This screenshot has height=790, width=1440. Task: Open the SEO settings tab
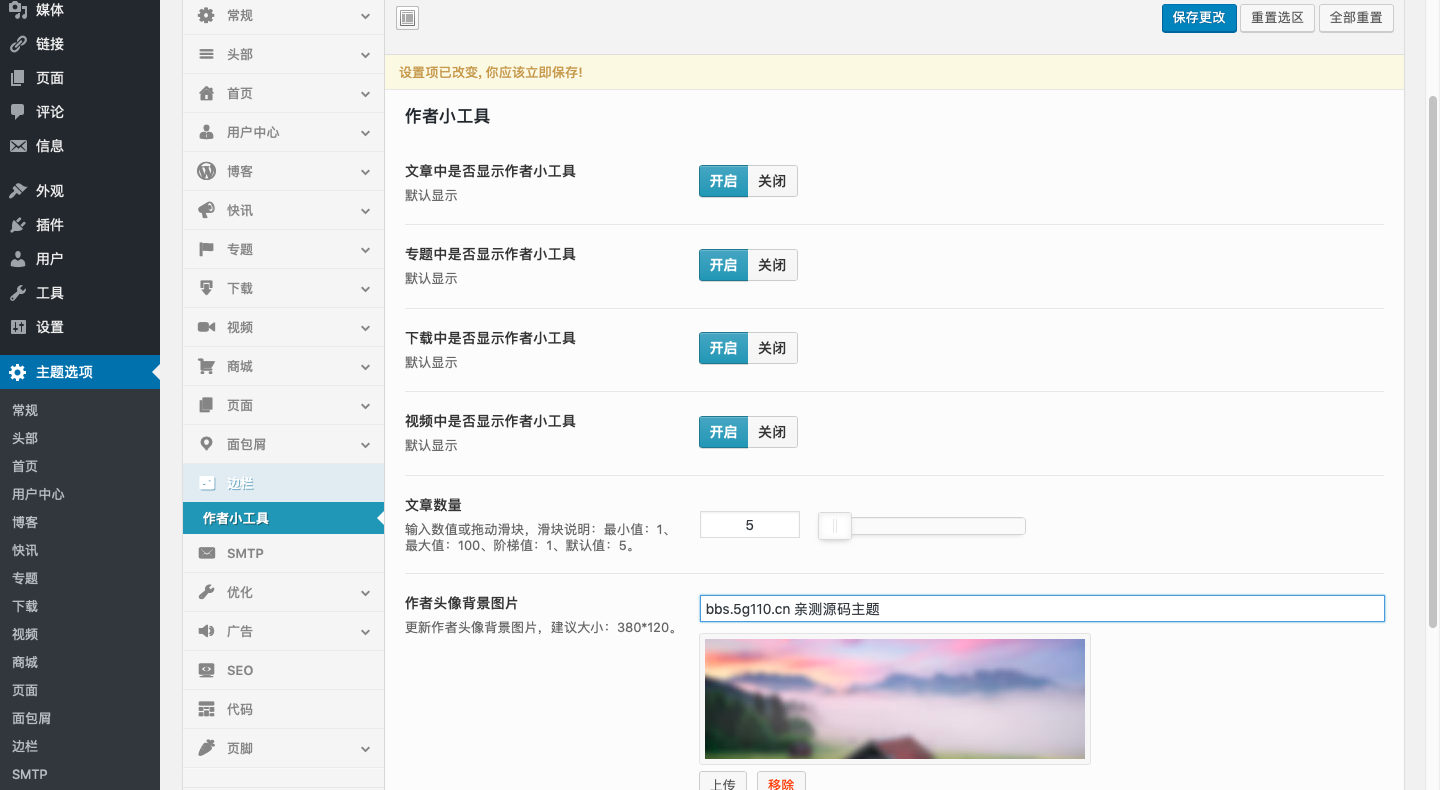[x=240, y=670]
